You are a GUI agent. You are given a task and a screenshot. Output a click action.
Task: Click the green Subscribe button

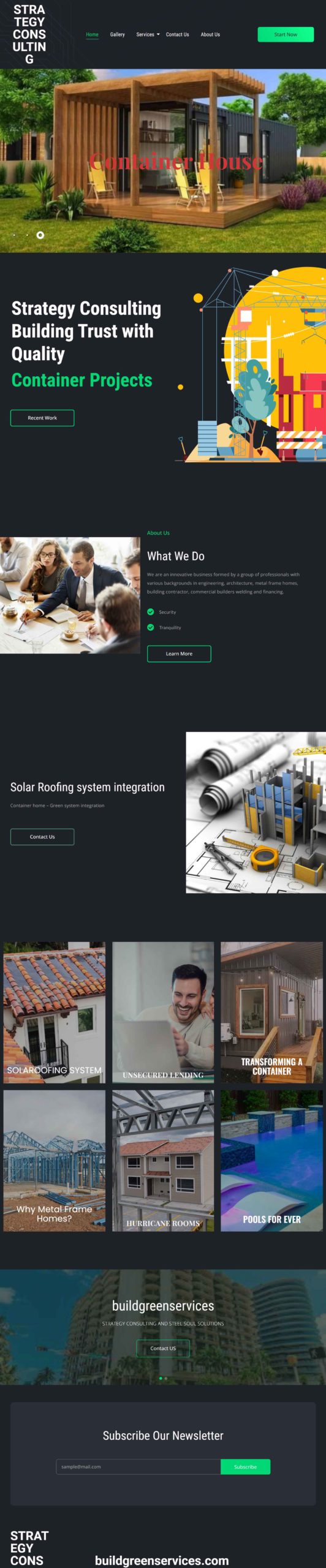tap(245, 1466)
